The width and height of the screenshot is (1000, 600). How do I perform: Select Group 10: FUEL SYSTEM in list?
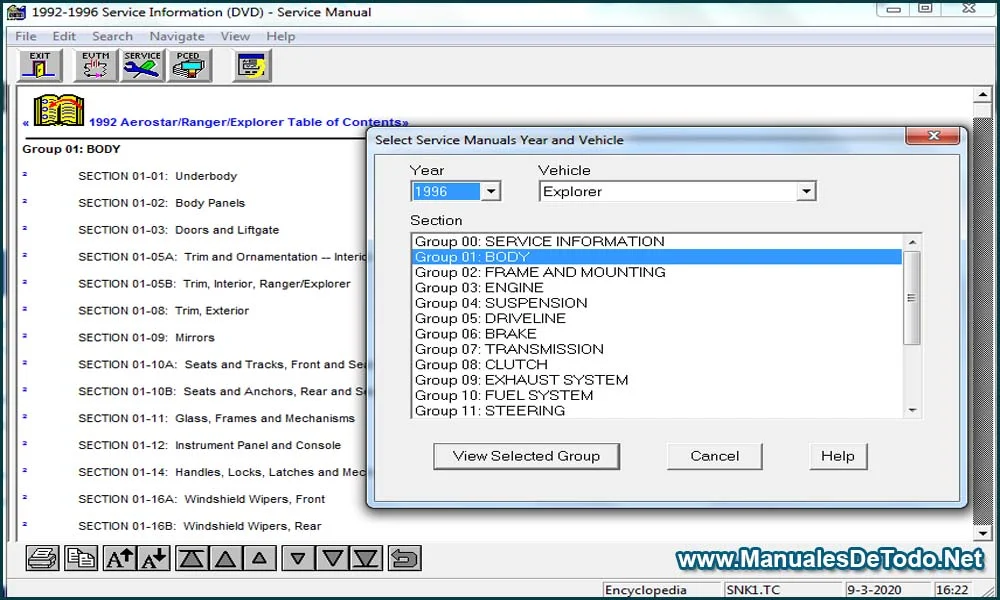657,395
